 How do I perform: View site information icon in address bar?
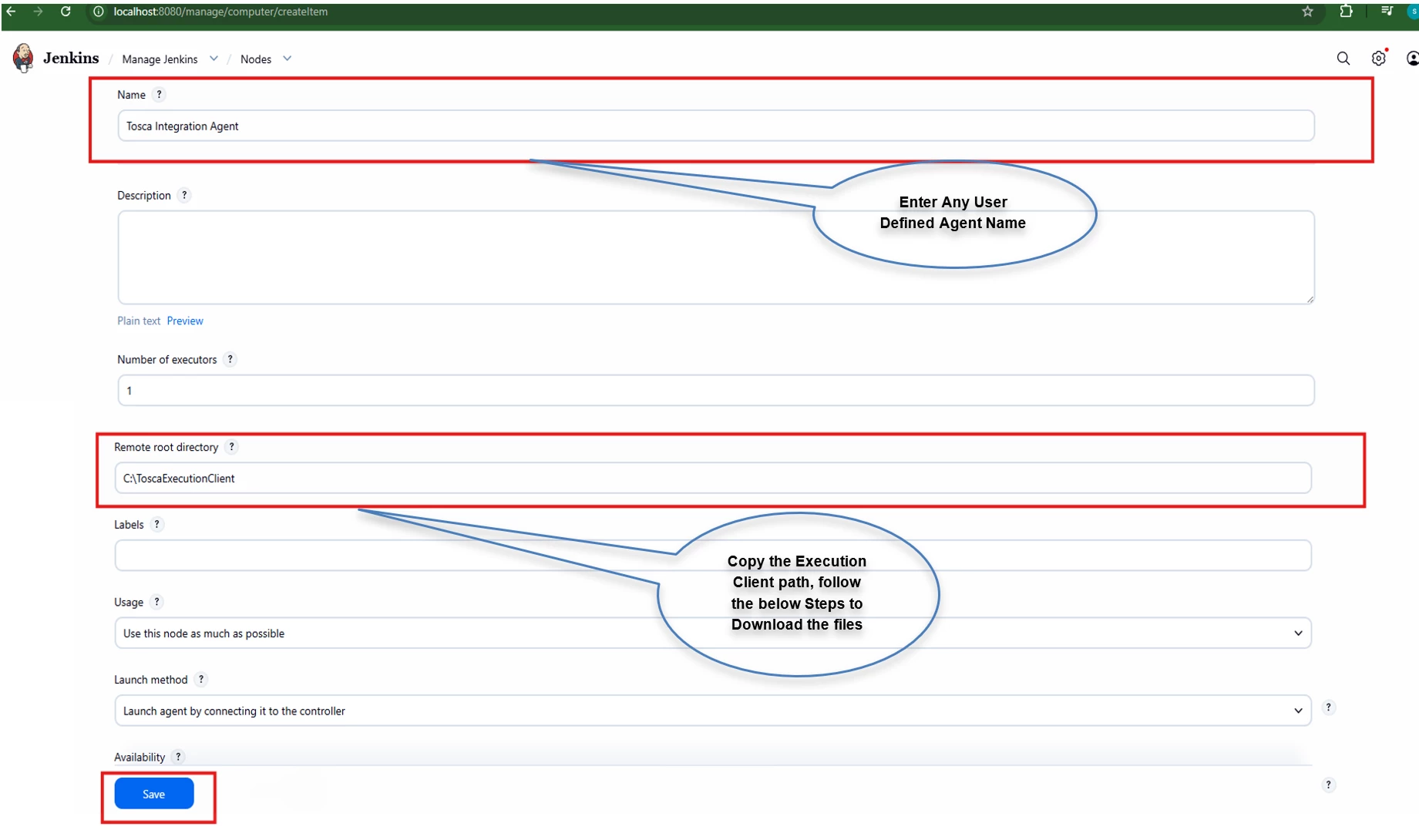click(99, 12)
